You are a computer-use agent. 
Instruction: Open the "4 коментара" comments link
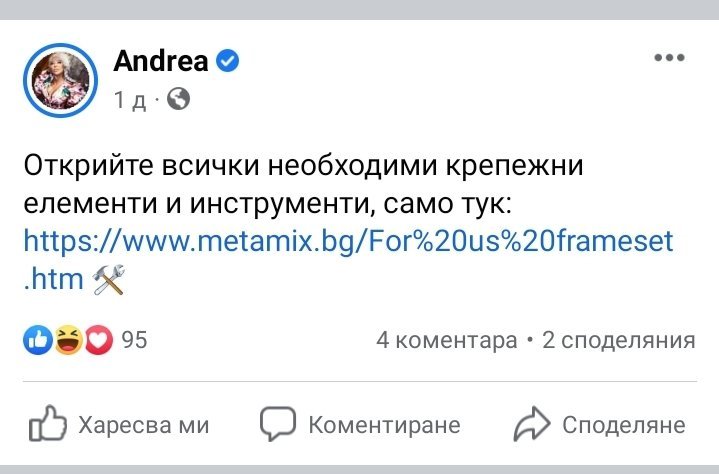446,341
